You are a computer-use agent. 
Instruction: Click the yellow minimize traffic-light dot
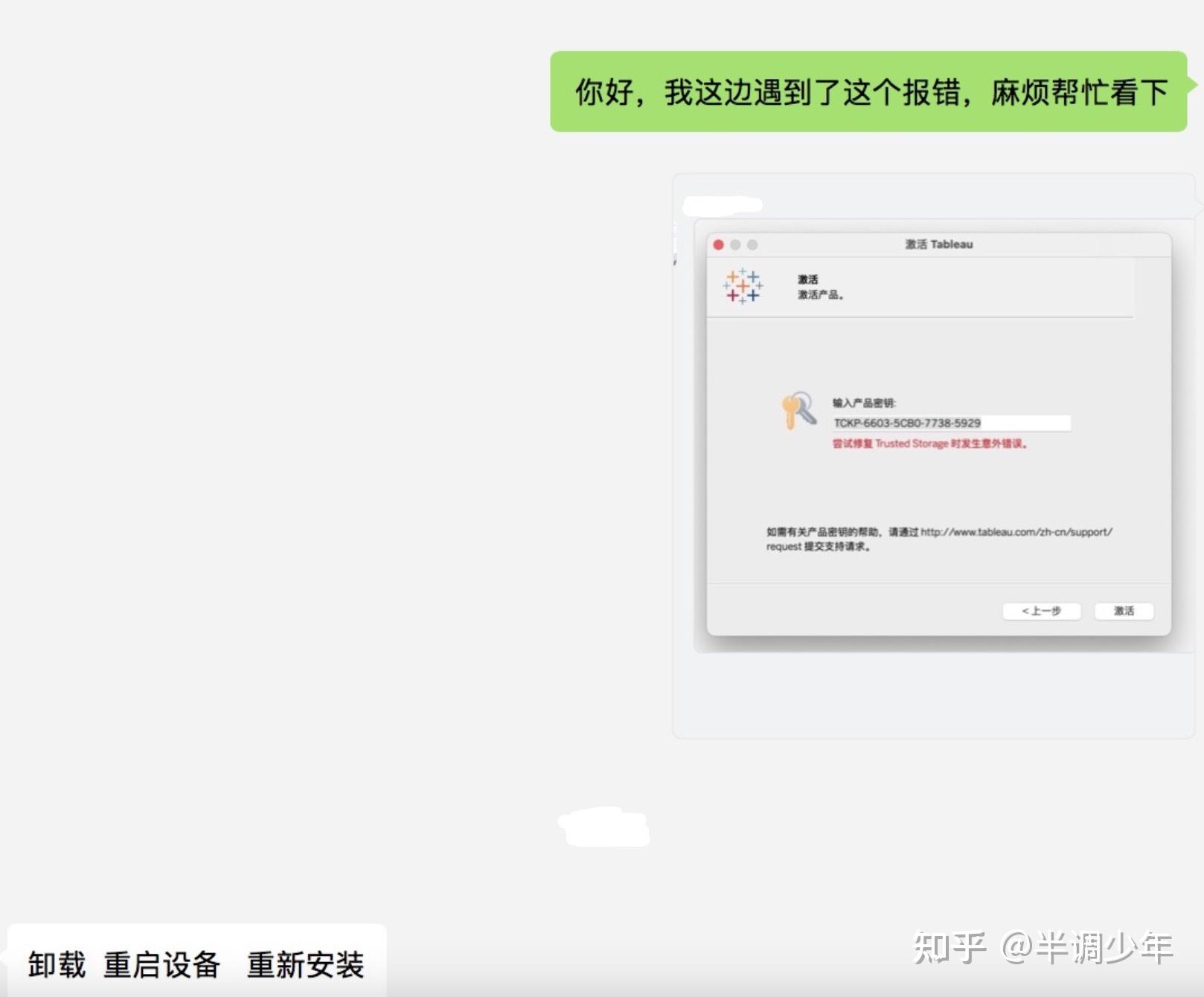(x=735, y=243)
